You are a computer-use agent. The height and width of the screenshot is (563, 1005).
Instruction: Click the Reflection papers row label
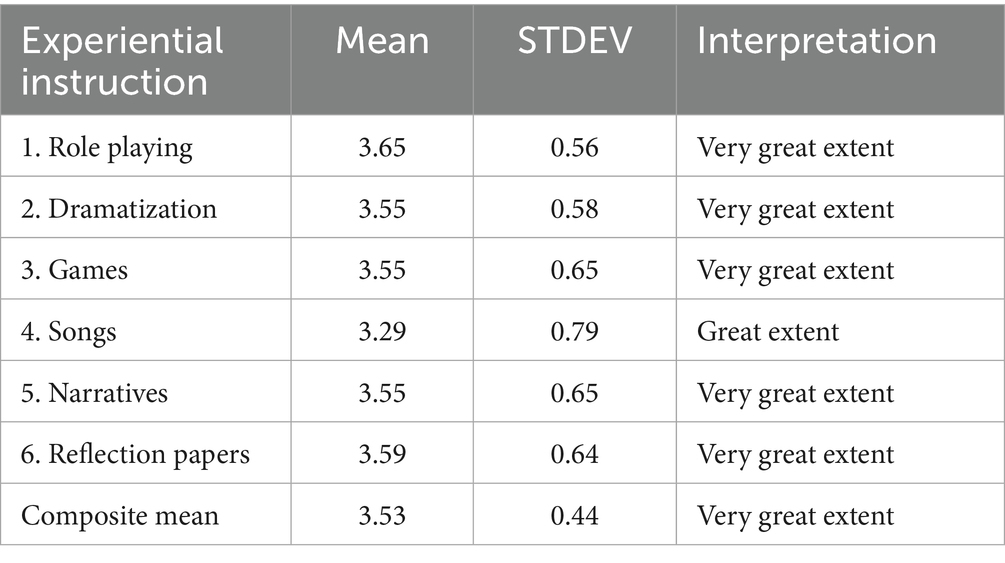click(136, 454)
